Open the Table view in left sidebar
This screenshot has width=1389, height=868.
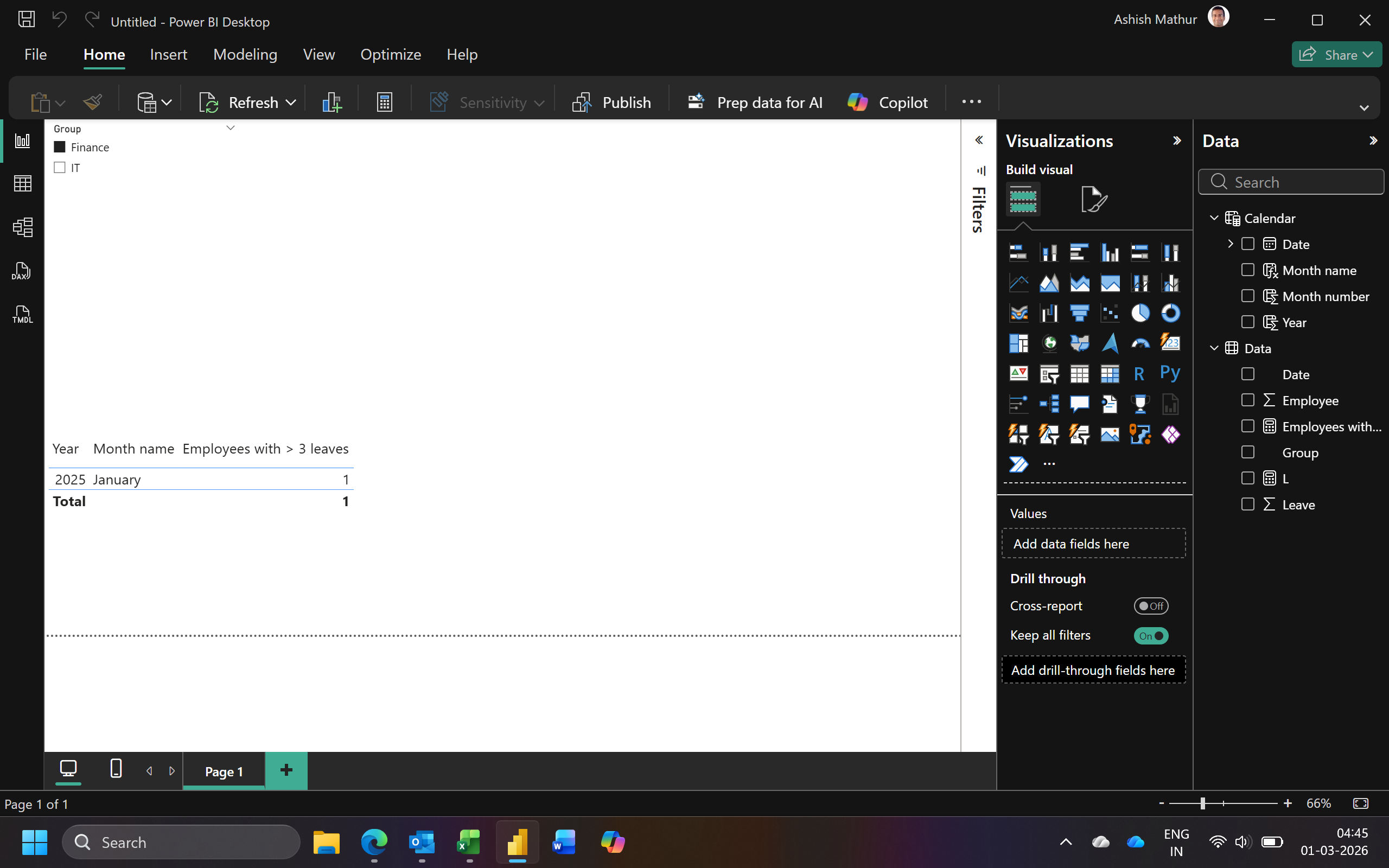pyautogui.click(x=22, y=184)
